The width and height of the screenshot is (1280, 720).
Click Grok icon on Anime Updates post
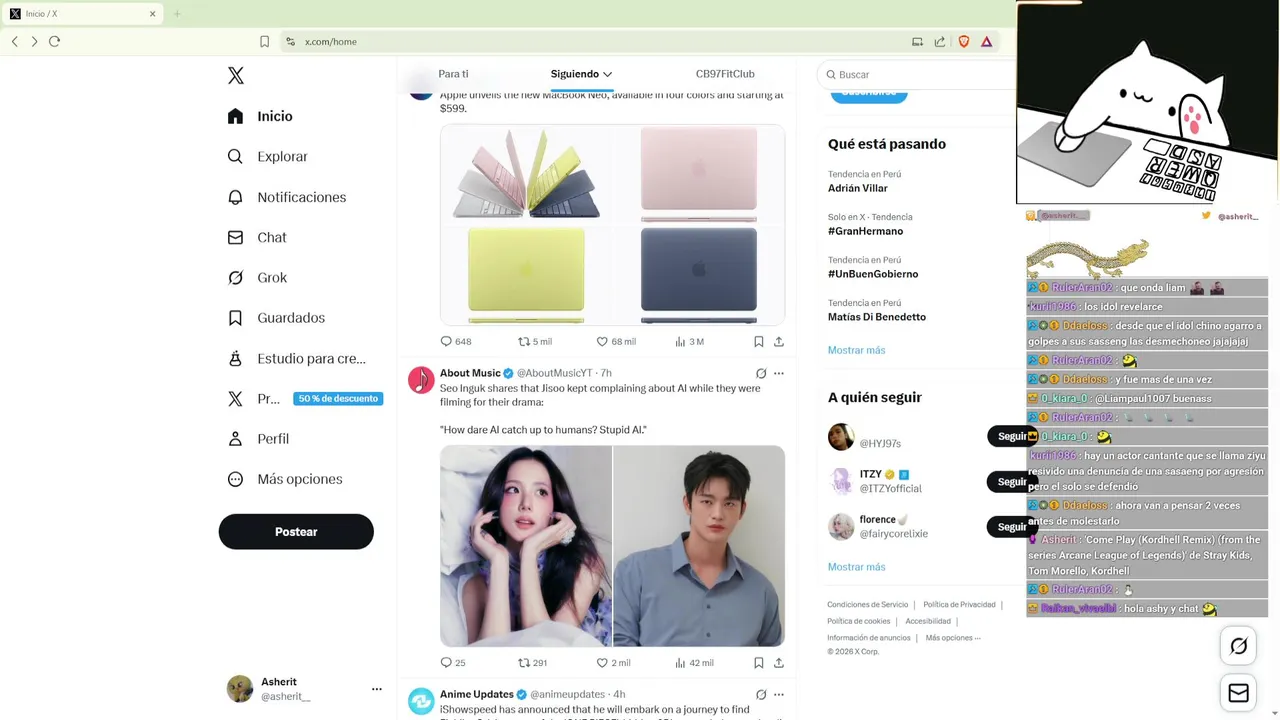coord(761,694)
